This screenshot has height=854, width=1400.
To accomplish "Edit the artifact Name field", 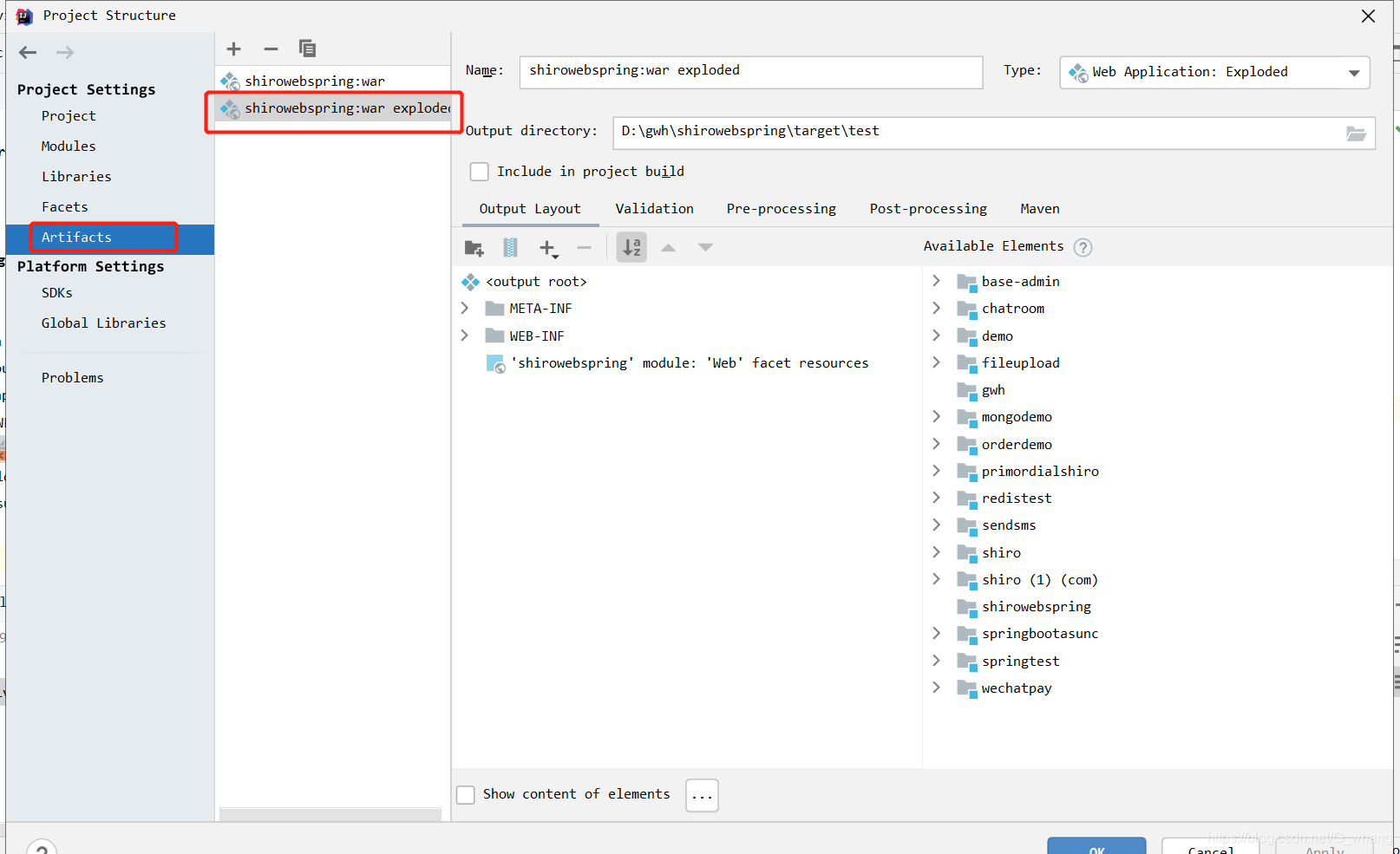I will pyautogui.click(x=751, y=72).
